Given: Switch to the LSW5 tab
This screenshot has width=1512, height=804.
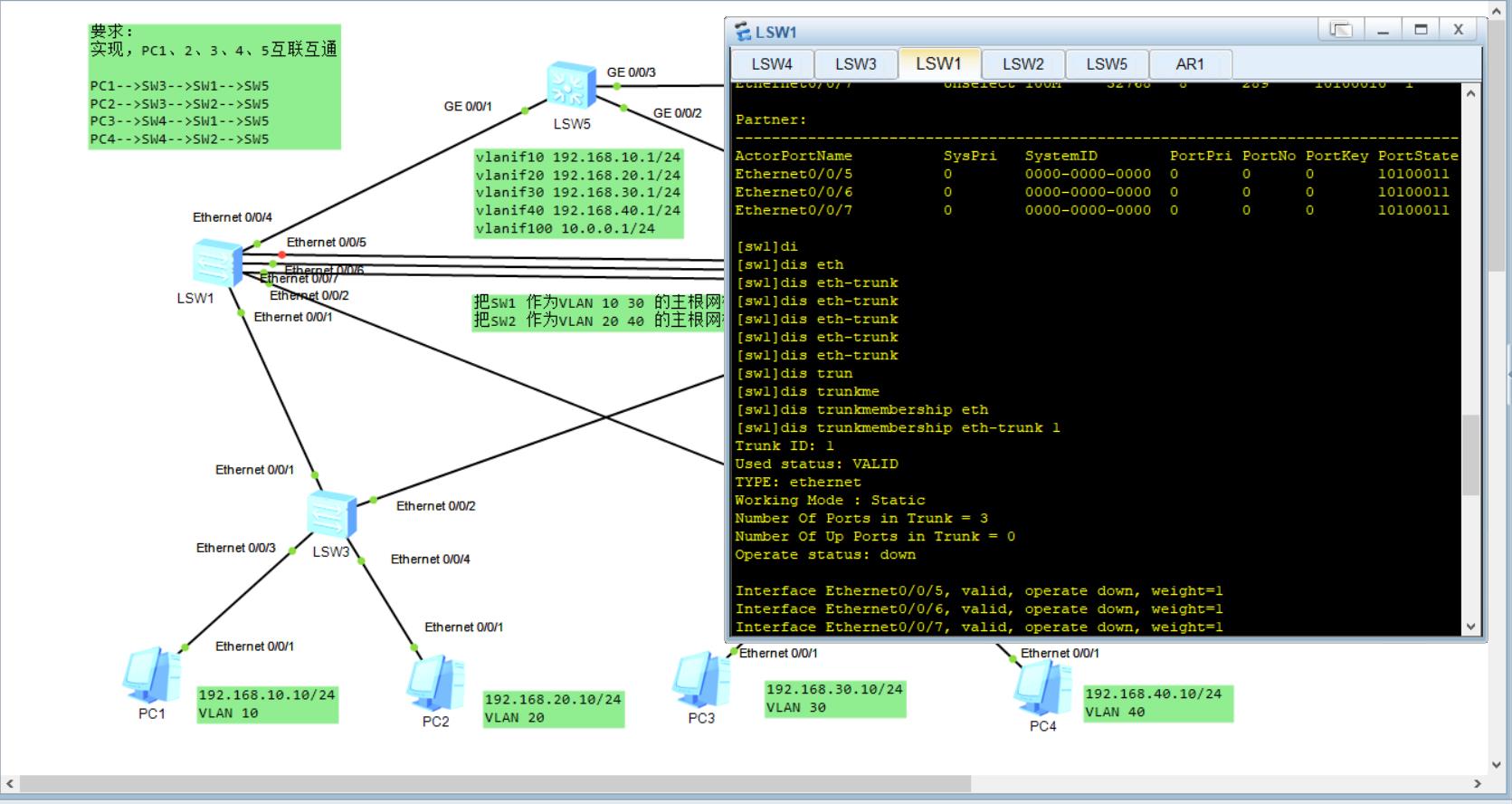Looking at the screenshot, I should tap(1107, 64).
